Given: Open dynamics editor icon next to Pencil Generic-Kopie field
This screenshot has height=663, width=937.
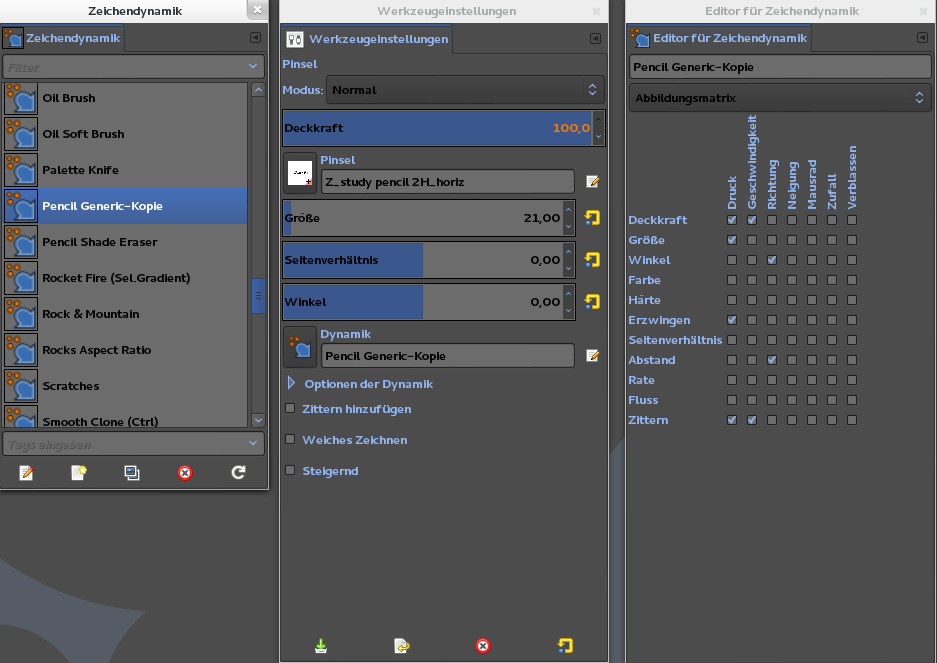Looking at the screenshot, I should 592,356.
